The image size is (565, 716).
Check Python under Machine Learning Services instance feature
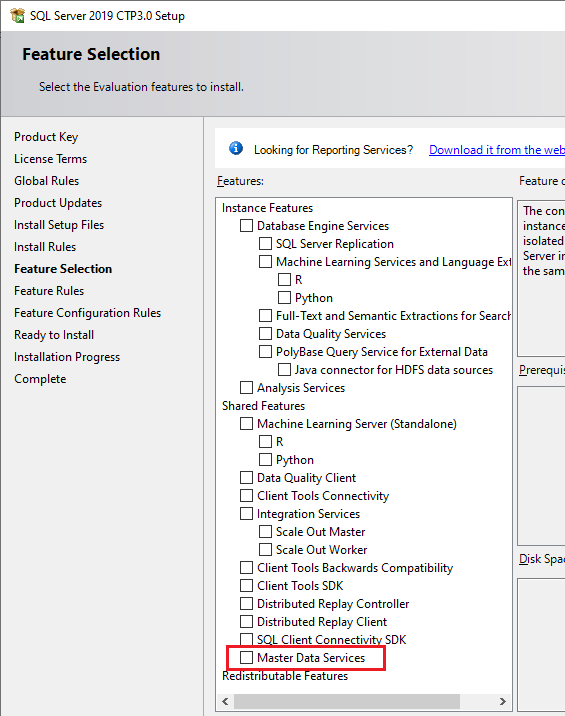285,298
